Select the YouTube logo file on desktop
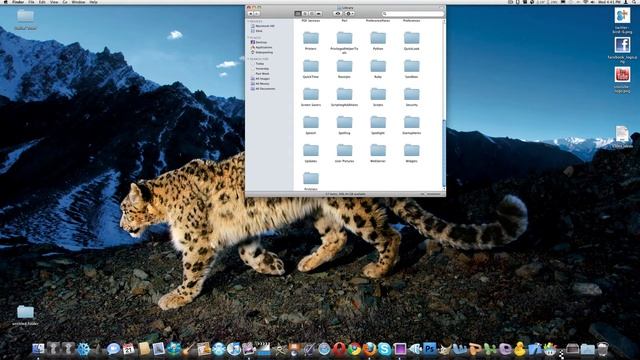The image size is (640, 360). click(622, 75)
